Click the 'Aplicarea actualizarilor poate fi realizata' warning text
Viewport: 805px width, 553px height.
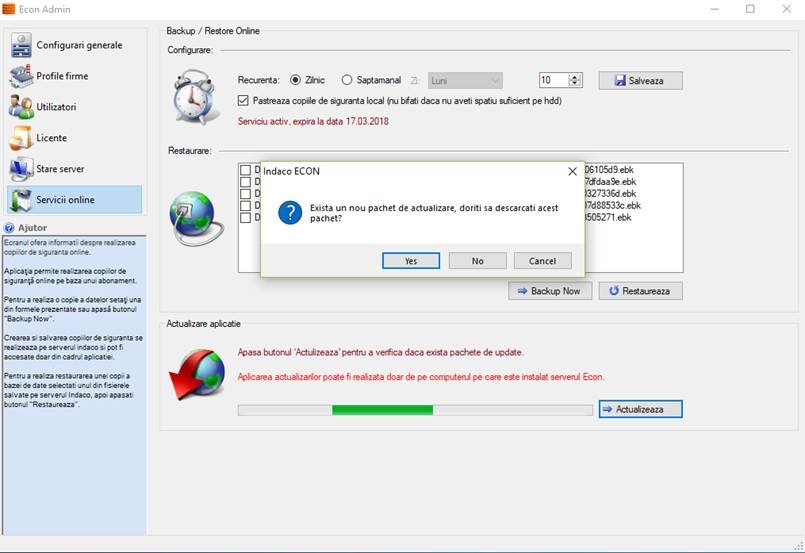pos(421,377)
